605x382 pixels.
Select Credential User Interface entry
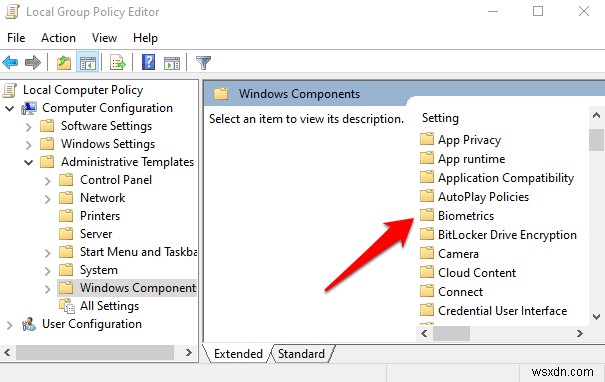tap(502, 310)
